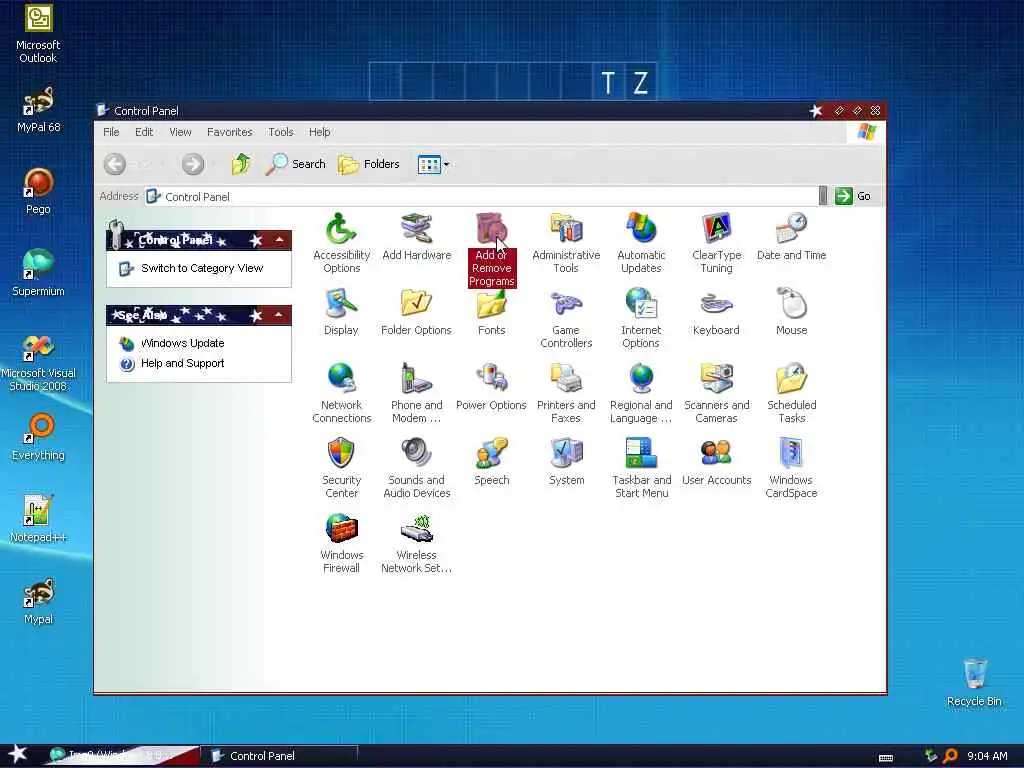This screenshot has height=768, width=1024.
Task: Open the View menu
Action: (x=180, y=132)
